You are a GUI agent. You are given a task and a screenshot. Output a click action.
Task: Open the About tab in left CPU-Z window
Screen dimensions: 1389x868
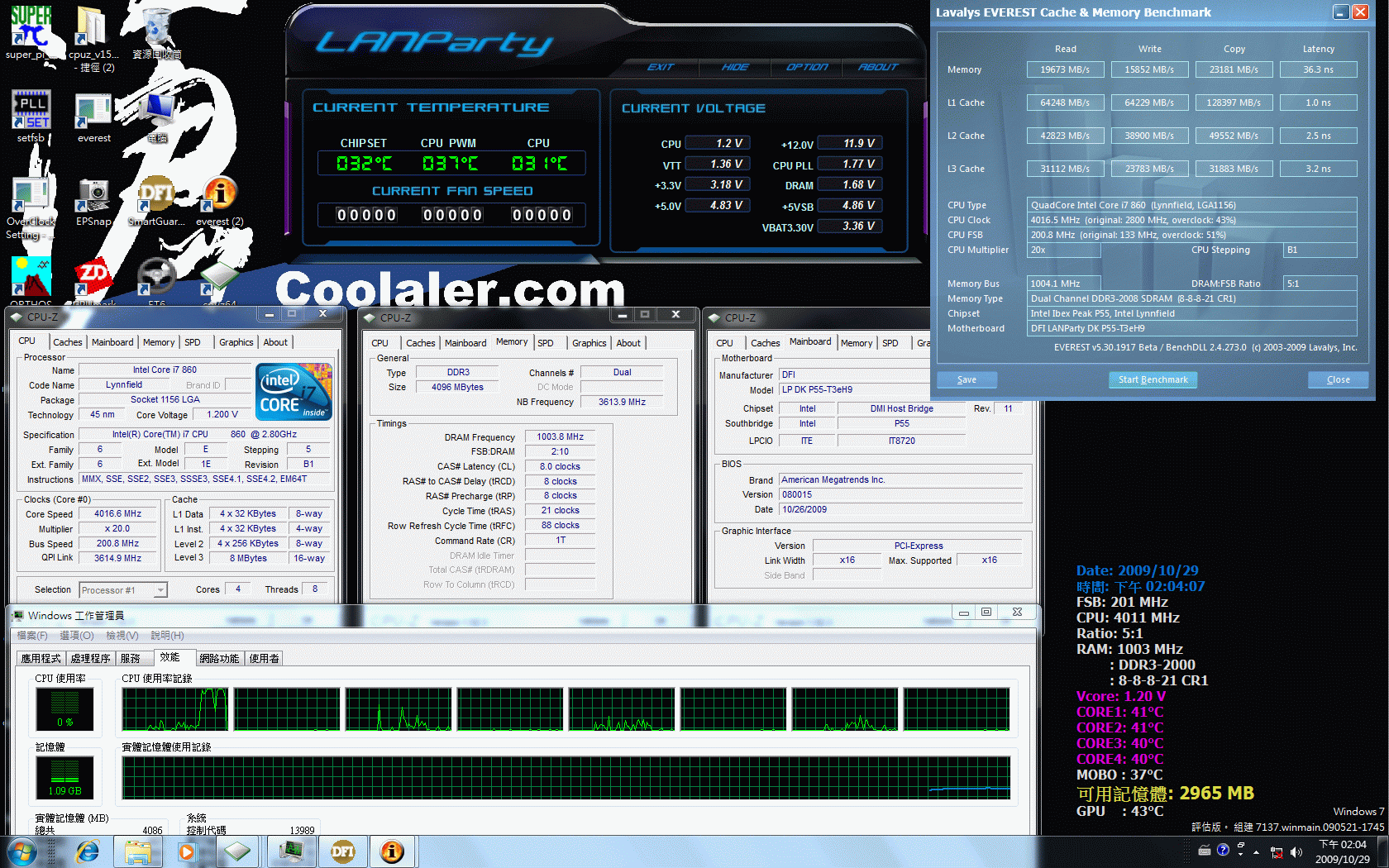[x=275, y=342]
